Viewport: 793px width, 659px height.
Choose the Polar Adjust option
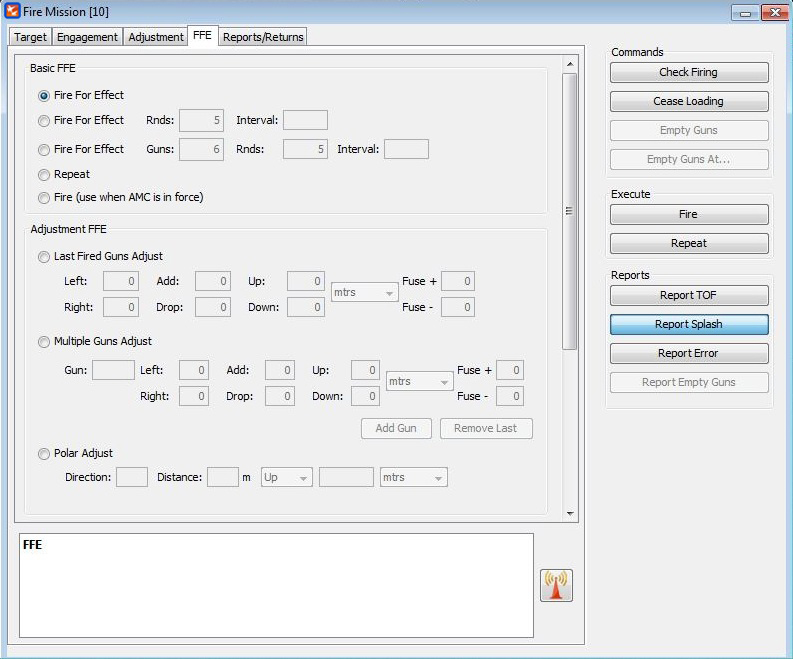click(44, 454)
